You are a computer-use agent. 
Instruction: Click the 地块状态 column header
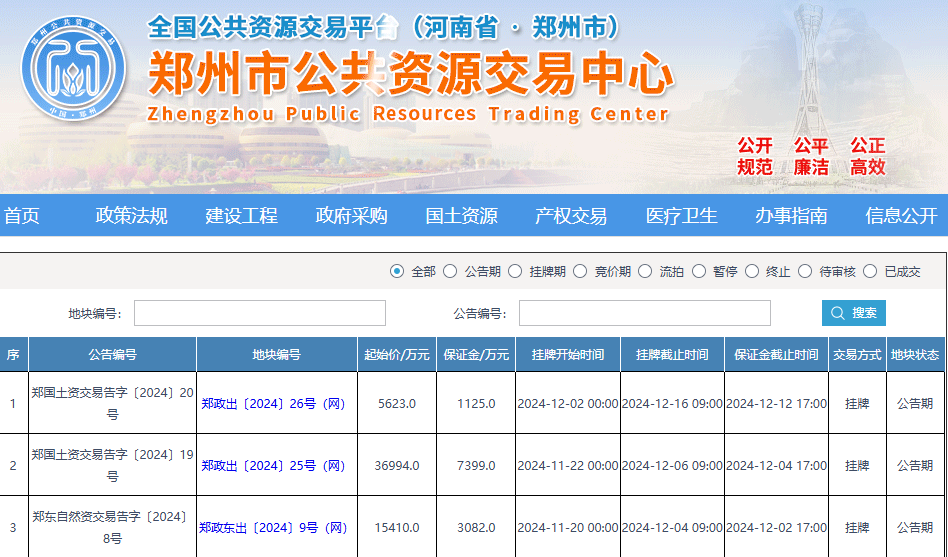pyautogui.click(x=914, y=355)
